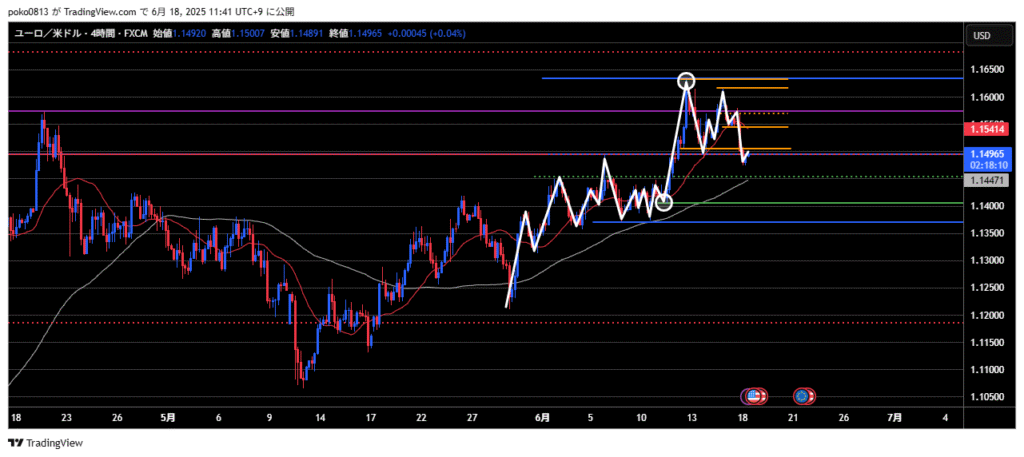Image resolution: width=1024 pixels, height=457 pixels.
Task: Click the 6月 marker on time axis
Action: point(541,417)
